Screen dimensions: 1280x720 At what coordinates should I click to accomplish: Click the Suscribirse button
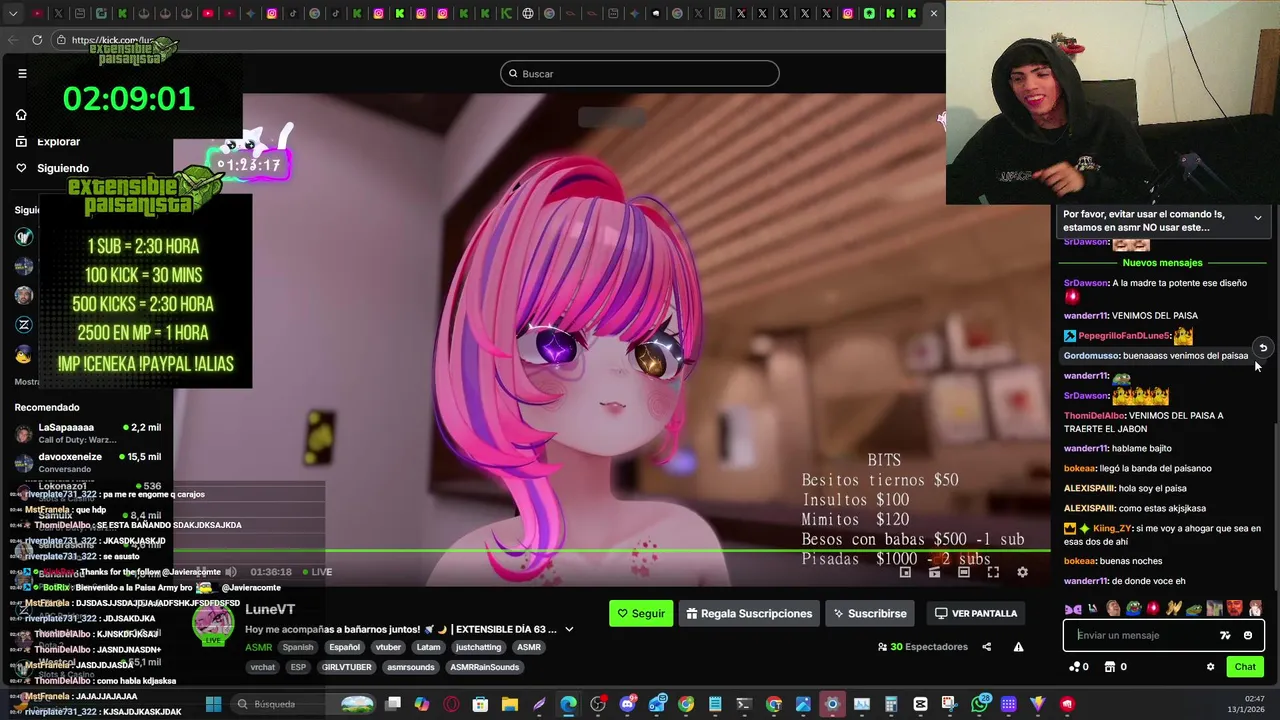point(870,613)
